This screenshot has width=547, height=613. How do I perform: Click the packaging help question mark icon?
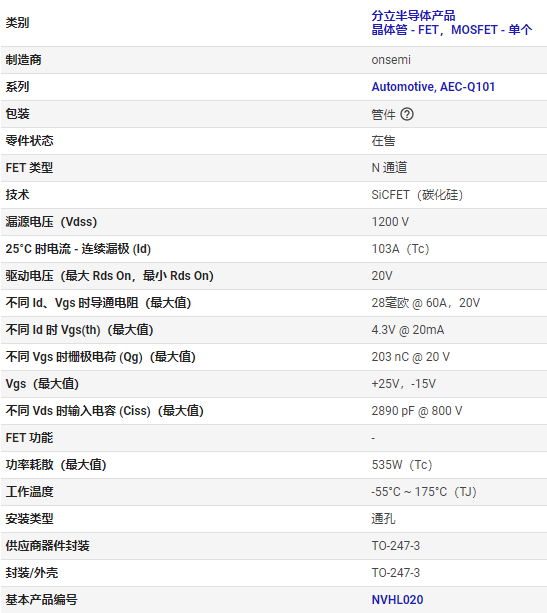407,114
